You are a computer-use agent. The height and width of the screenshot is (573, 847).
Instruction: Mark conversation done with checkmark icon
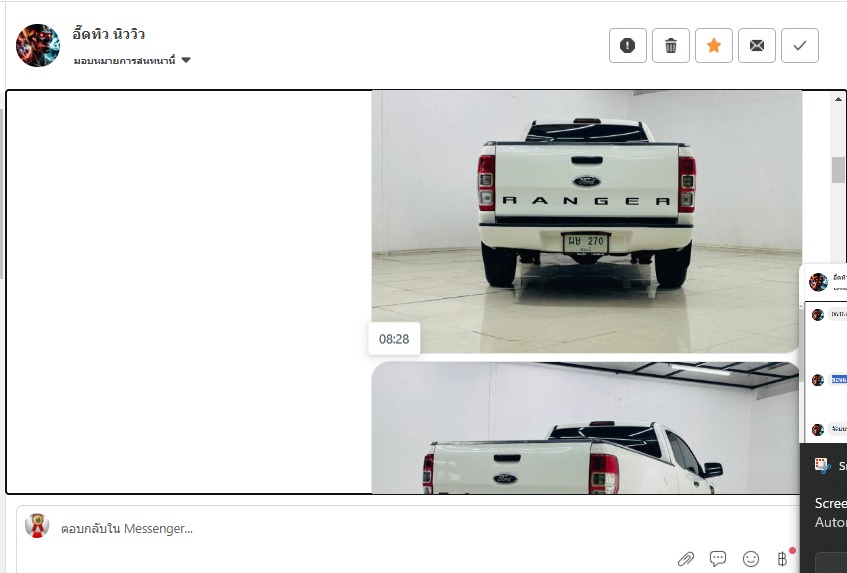pyautogui.click(x=799, y=45)
